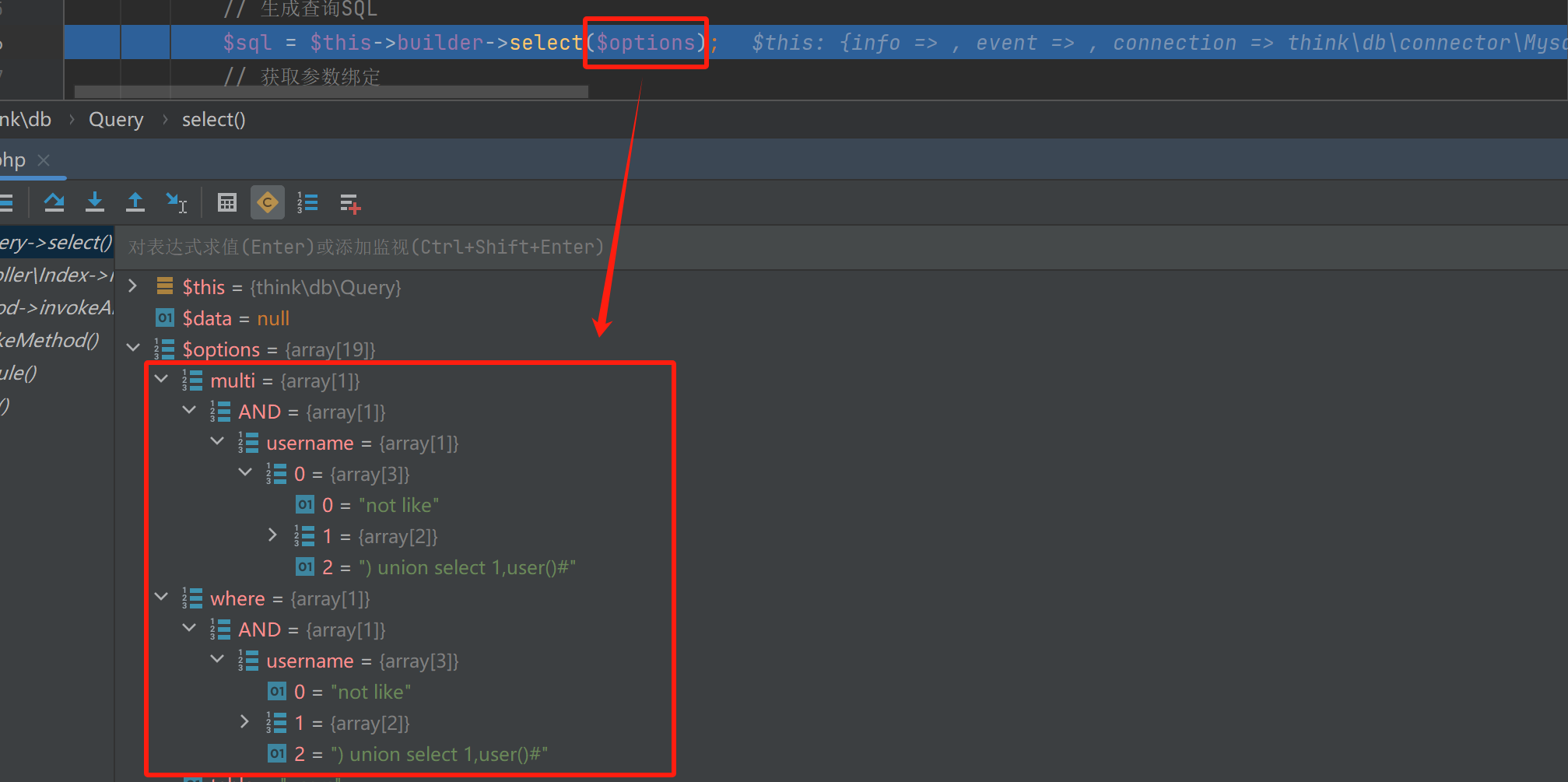The height and width of the screenshot is (782, 1568).
Task: Close the debug tab with the X
Action: [44, 160]
